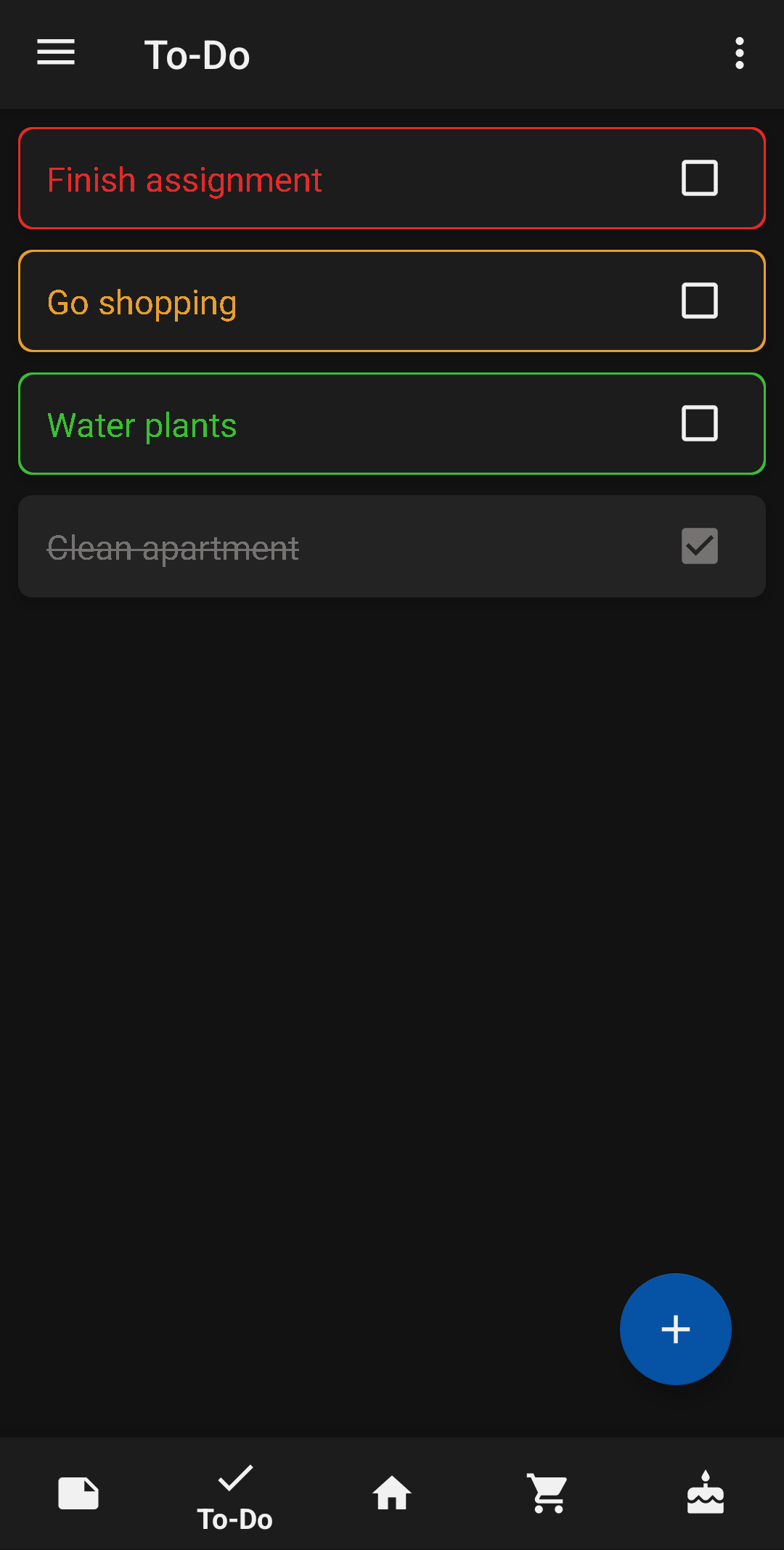Go to the home tab icon
The width and height of the screenshot is (784, 1550).
tap(392, 1493)
